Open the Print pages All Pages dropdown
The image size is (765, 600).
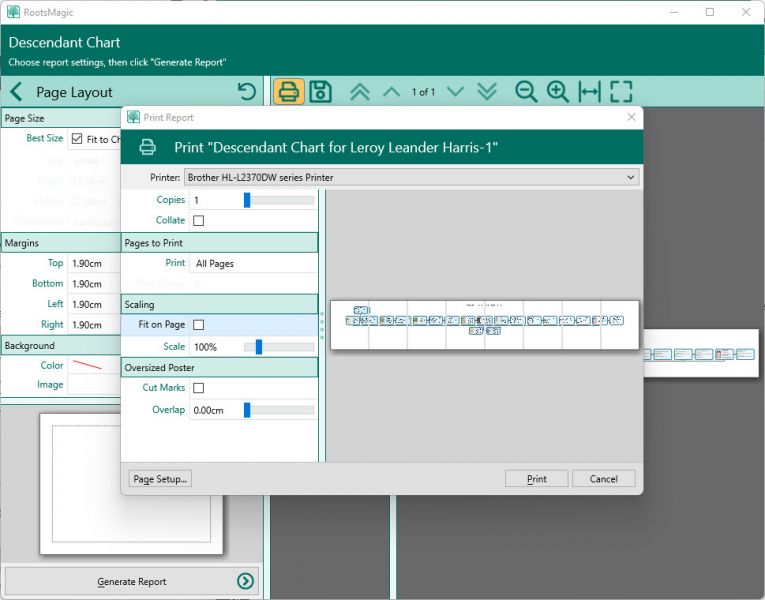click(253, 263)
